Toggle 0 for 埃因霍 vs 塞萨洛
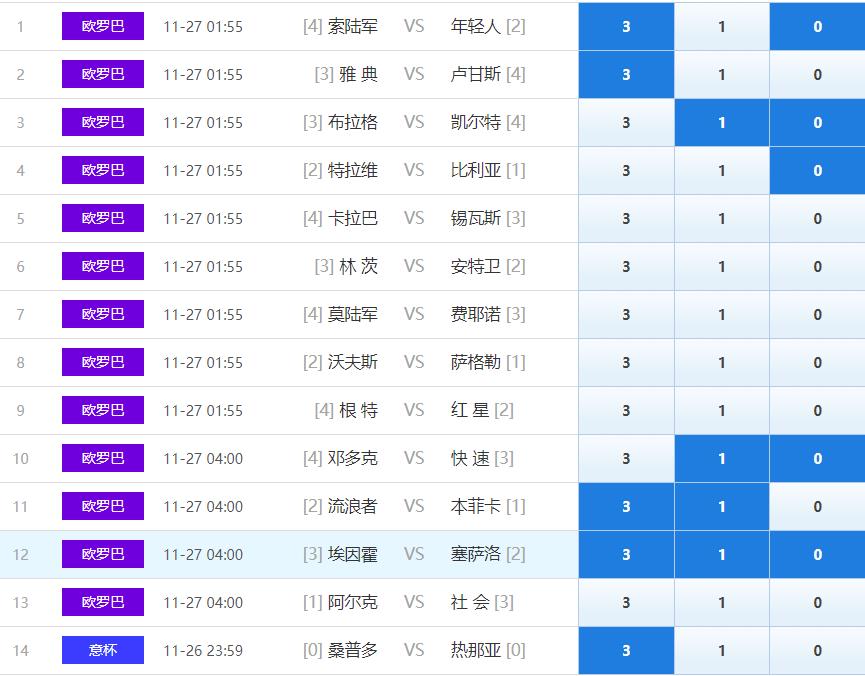This screenshot has width=865, height=676. click(x=818, y=555)
